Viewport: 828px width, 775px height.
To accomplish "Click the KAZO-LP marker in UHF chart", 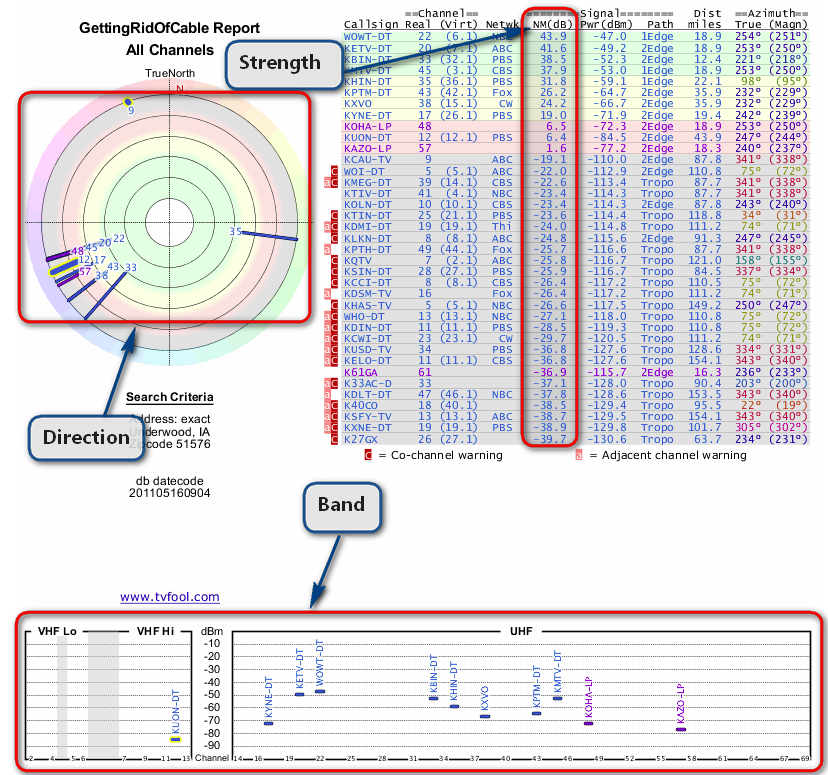I will (681, 729).
